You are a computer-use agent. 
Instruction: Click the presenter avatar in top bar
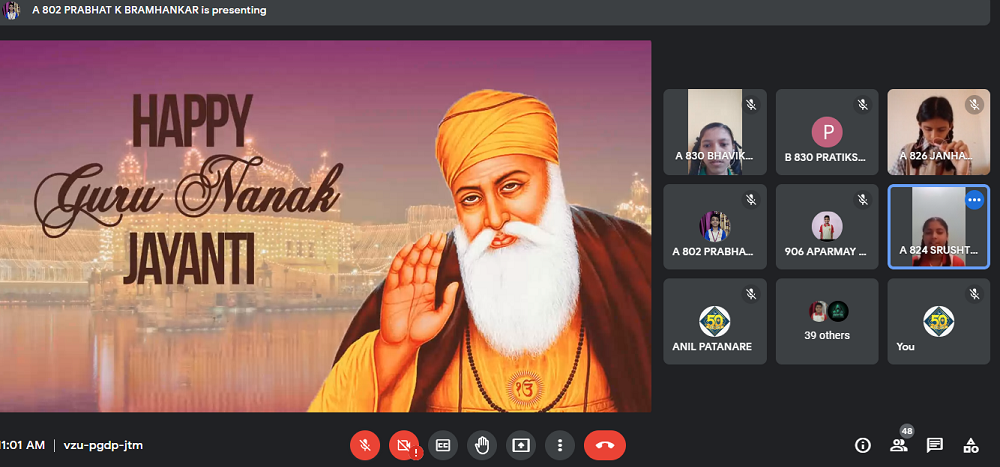tap(12, 11)
